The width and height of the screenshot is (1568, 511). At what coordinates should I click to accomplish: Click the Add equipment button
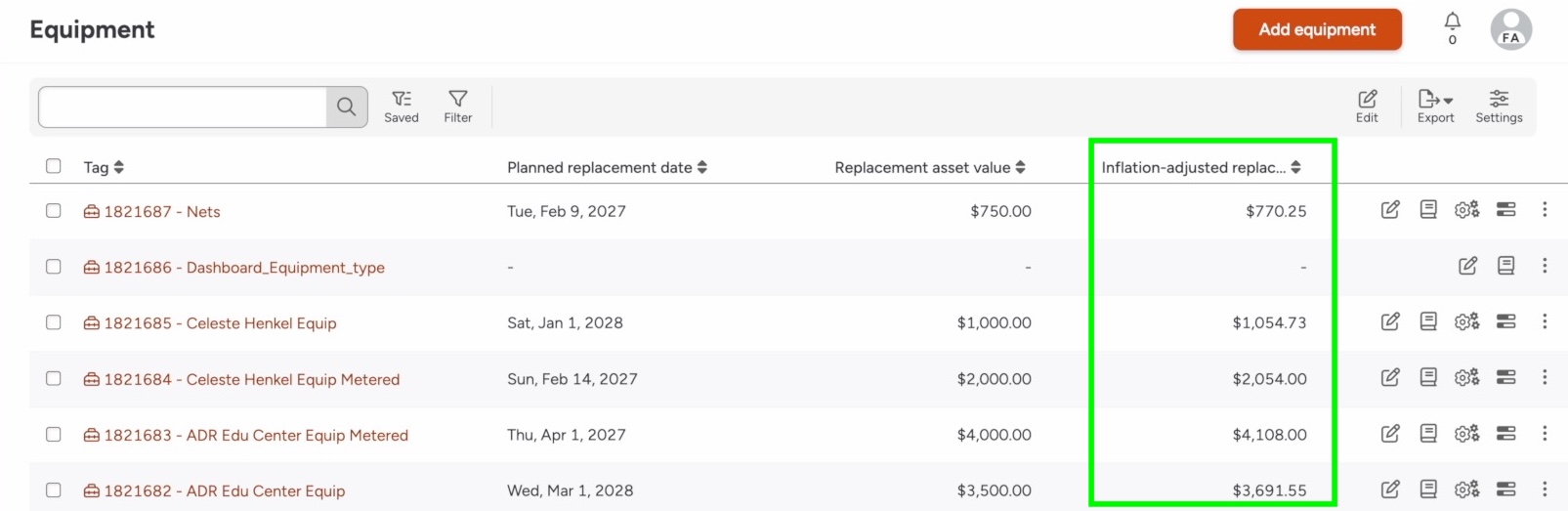coord(1316,29)
